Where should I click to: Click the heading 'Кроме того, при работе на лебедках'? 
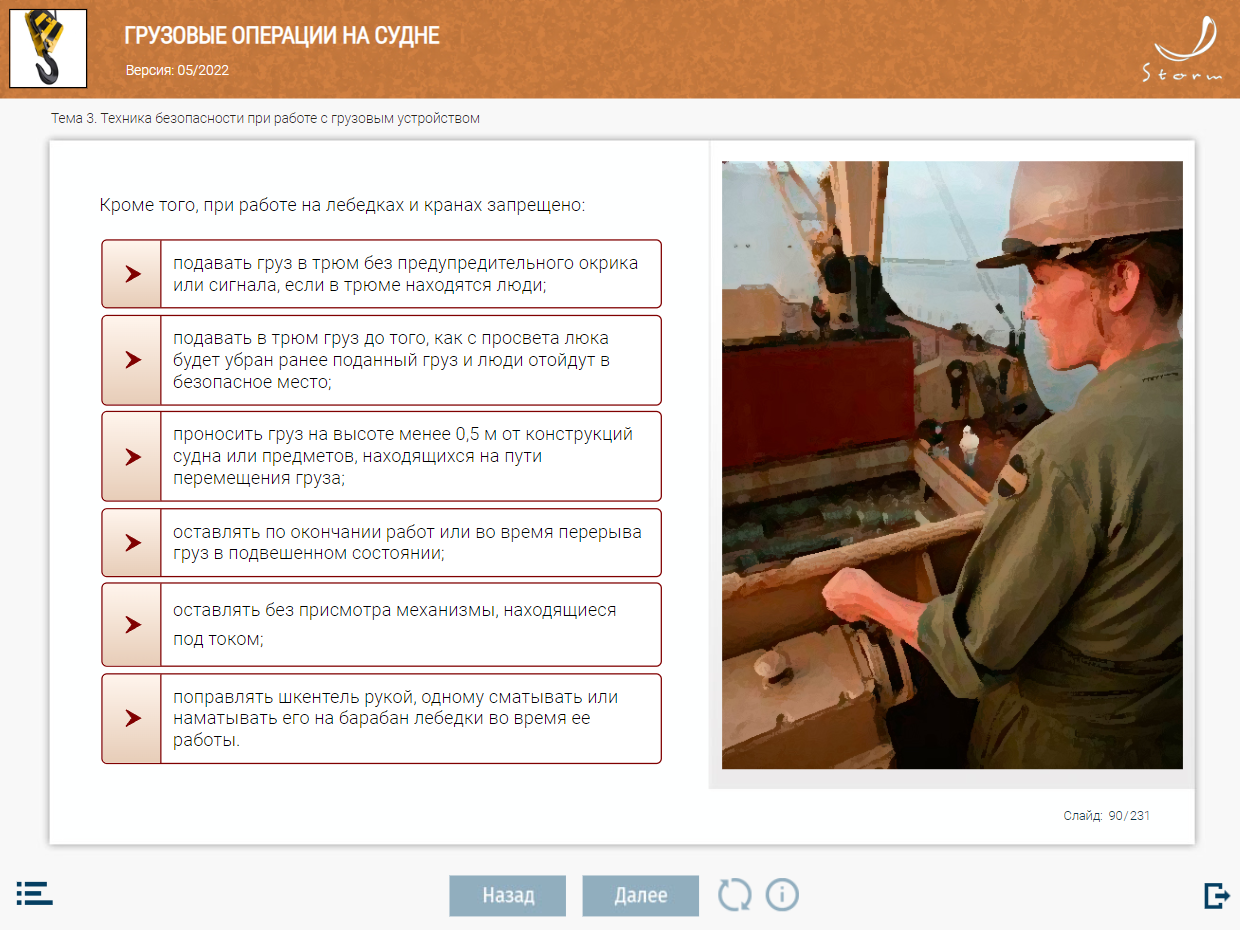[342, 205]
